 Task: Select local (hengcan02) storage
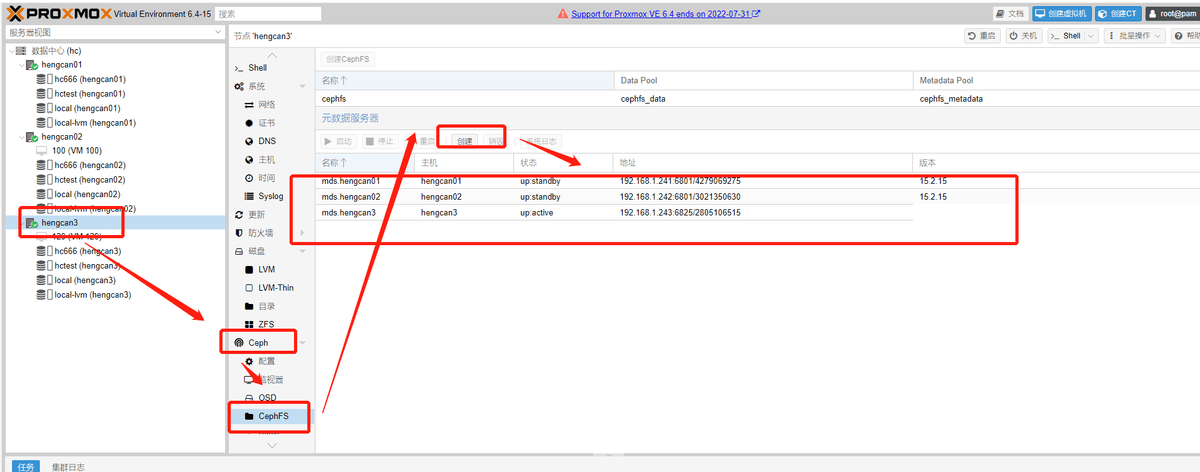click(x=87, y=194)
